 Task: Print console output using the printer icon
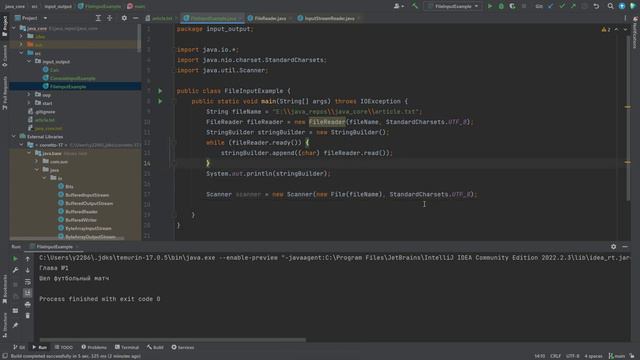click(28, 304)
